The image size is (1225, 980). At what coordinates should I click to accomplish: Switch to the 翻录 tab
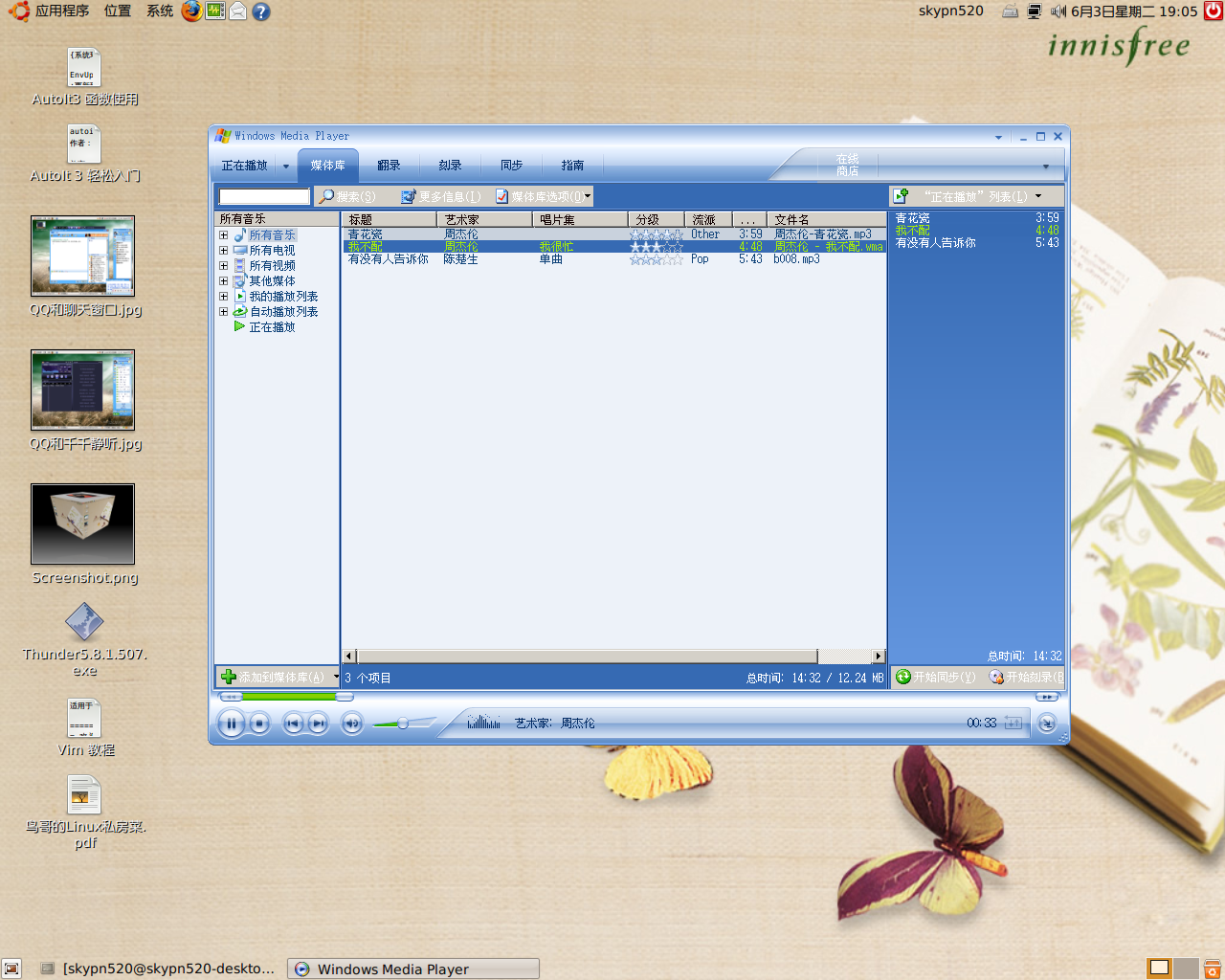pyautogui.click(x=389, y=166)
